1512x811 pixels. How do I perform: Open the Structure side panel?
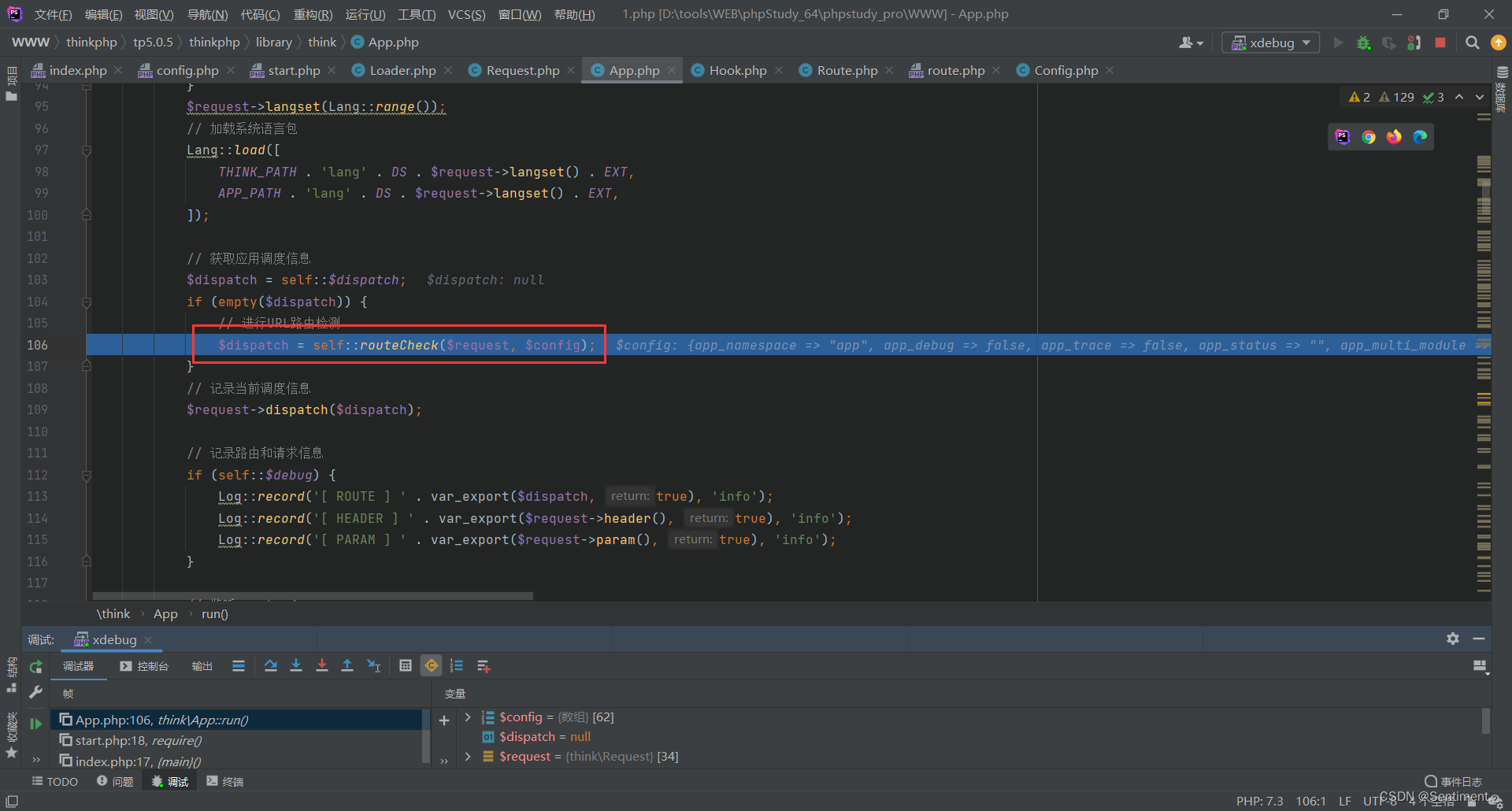11,675
